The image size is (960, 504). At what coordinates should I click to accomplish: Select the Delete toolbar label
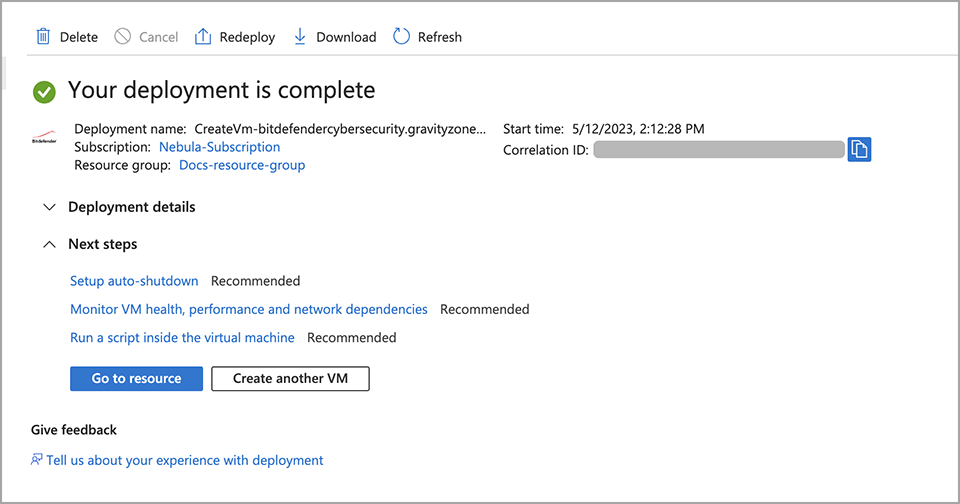(79, 37)
